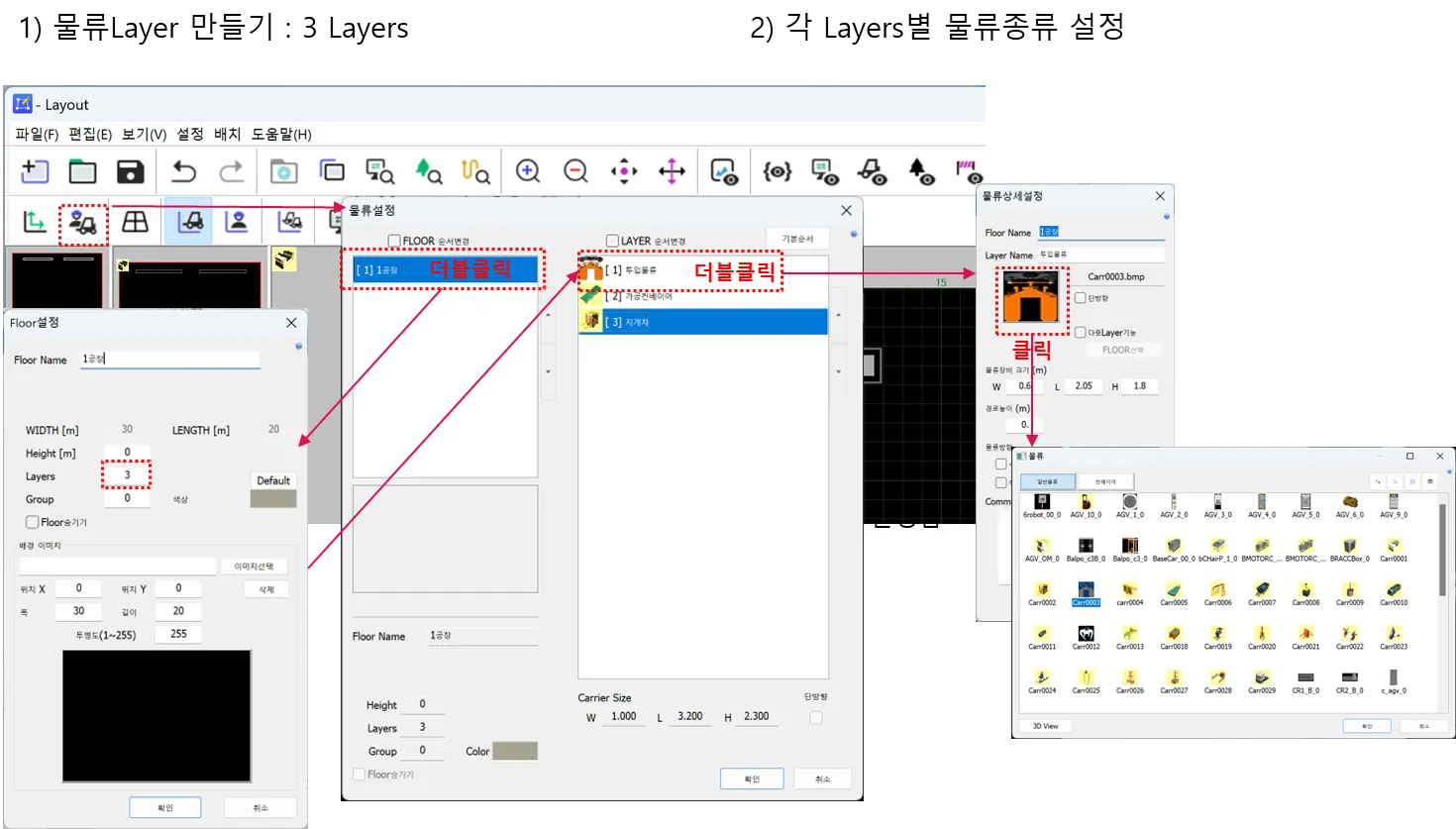Open the 파일(F) menu
This screenshot has width=1456, height=829.
pos(37,134)
